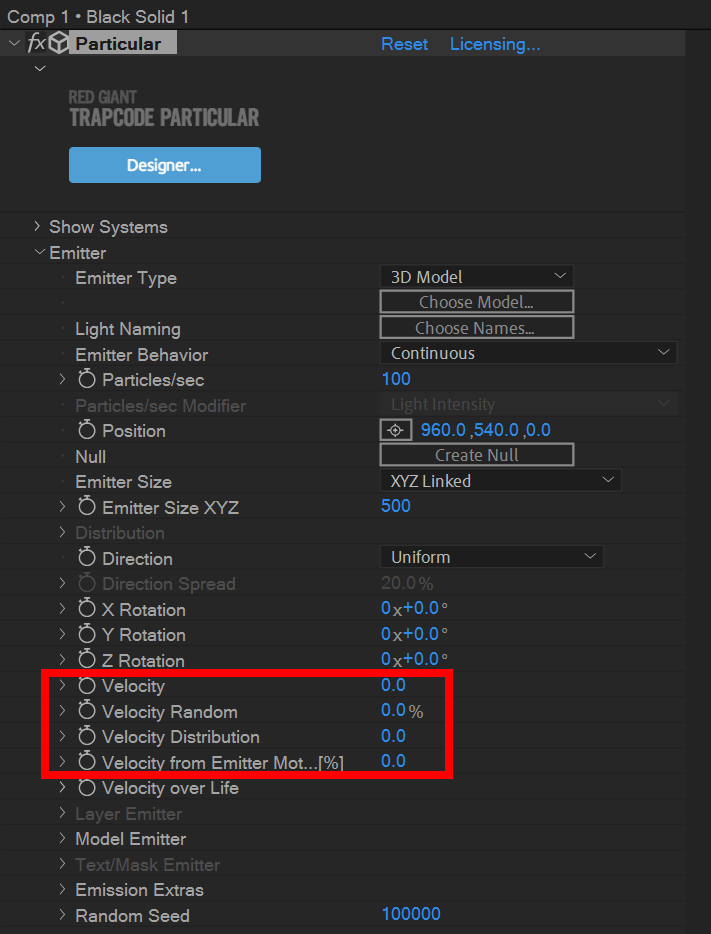
Task: Expand the Y Rotation property
Action: point(62,634)
